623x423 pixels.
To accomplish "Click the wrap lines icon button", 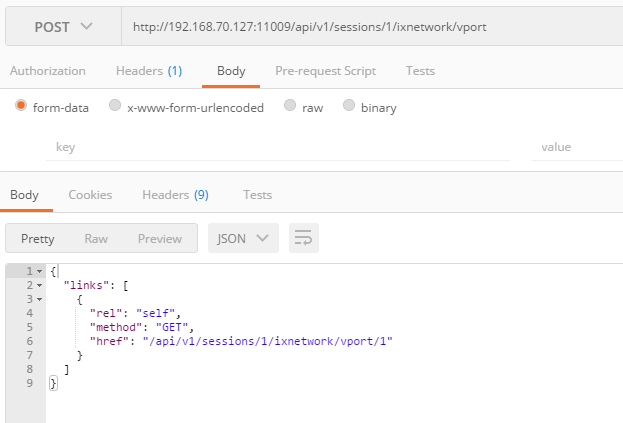I will 304,238.
